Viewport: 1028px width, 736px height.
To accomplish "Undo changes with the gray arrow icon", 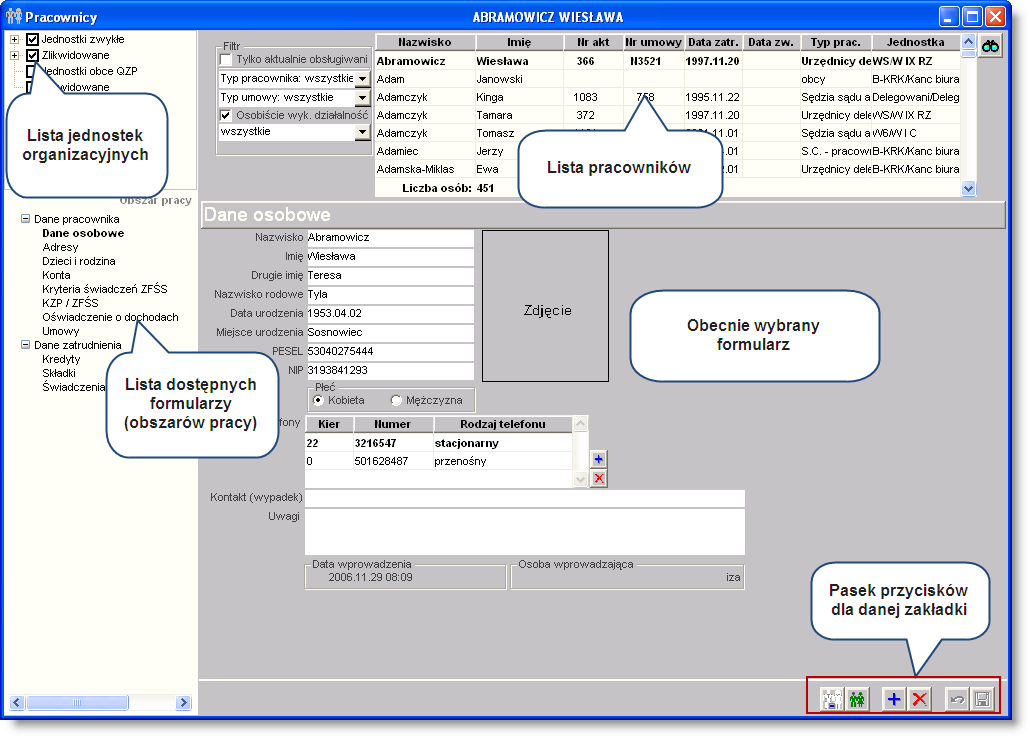I will [x=957, y=699].
